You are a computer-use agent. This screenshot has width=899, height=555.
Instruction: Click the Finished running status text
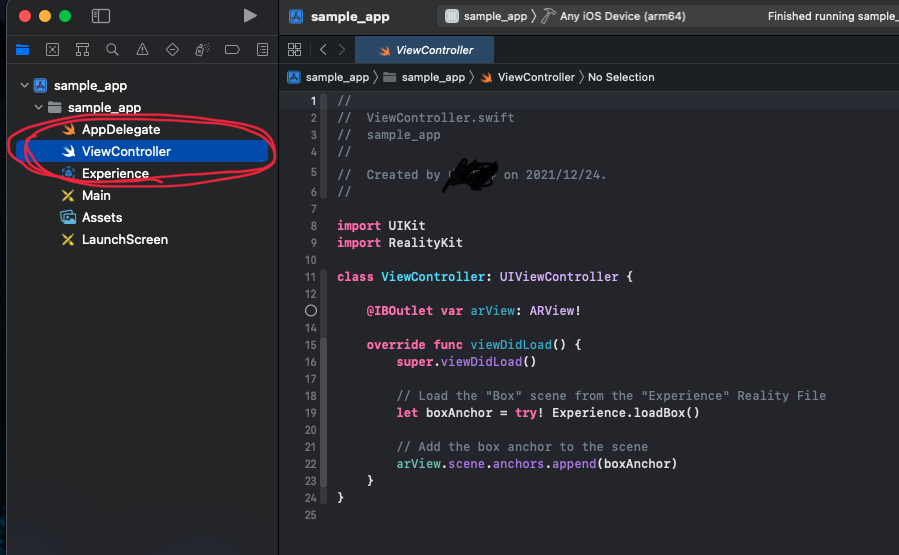833,16
